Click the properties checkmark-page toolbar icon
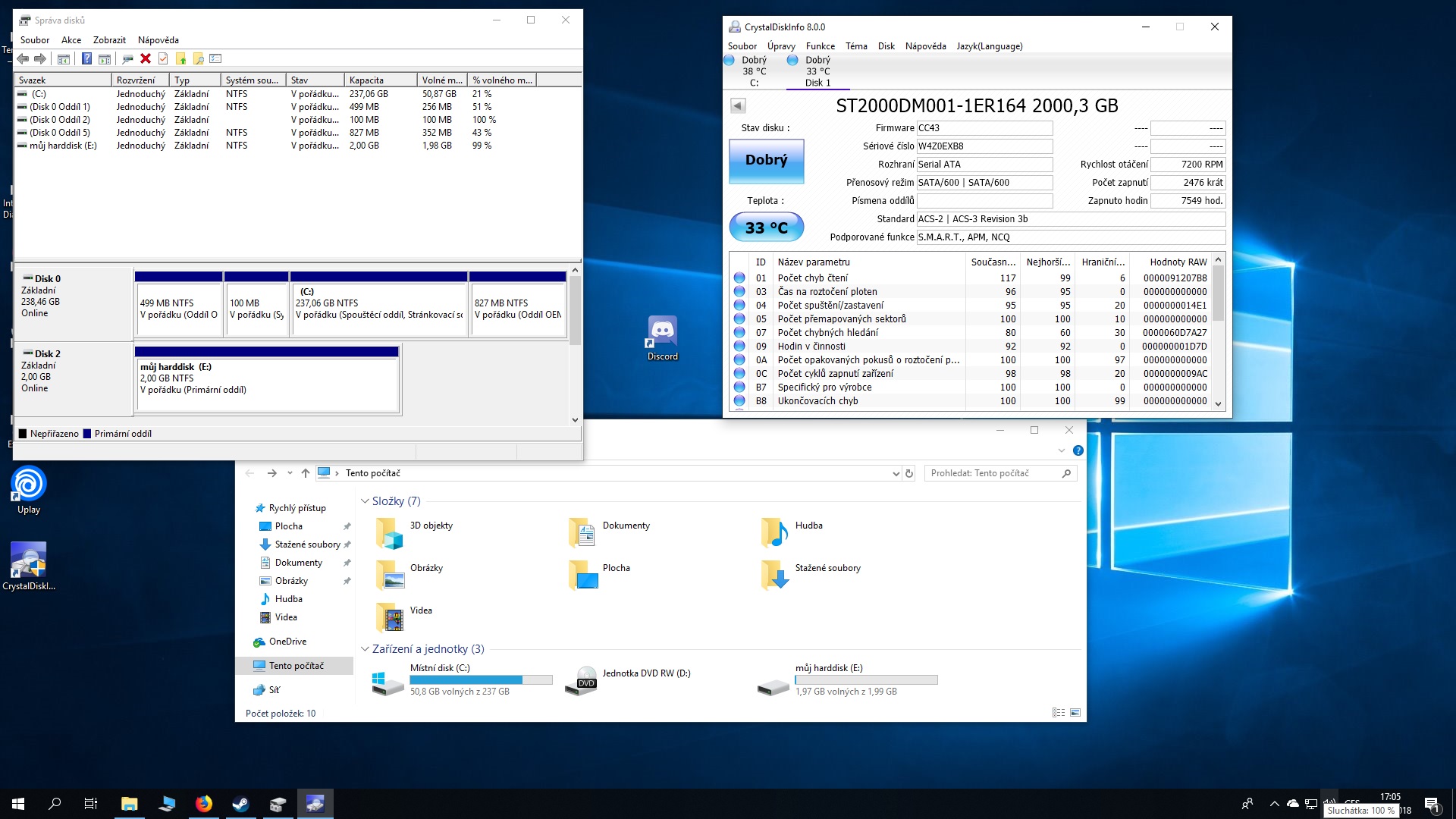 click(x=163, y=59)
